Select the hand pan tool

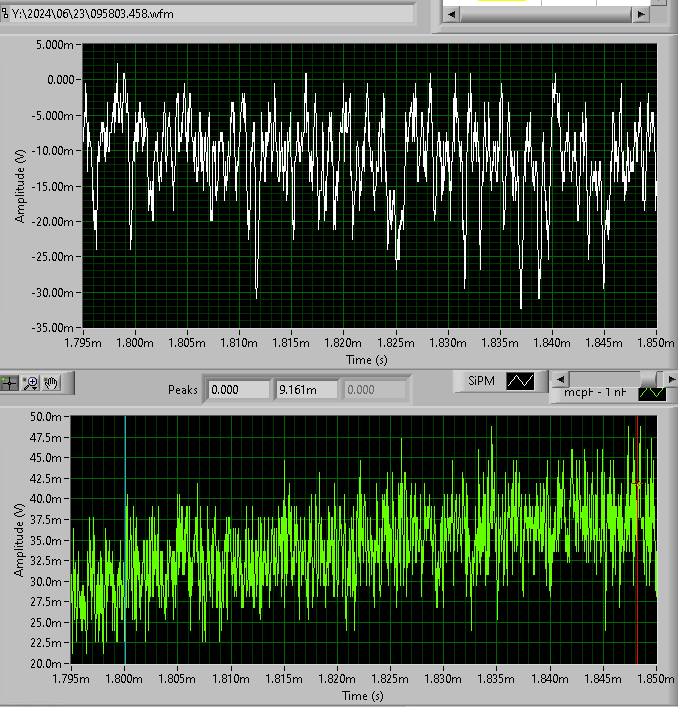tap(51, 382)
